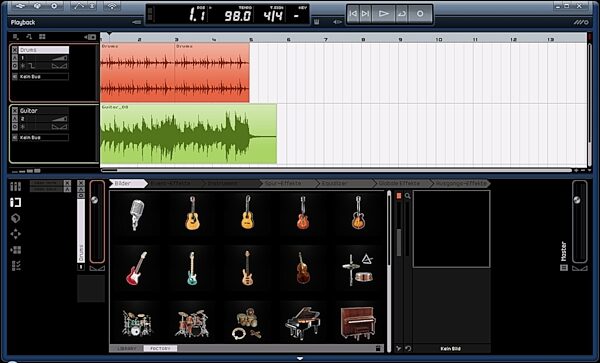Click the 4/4 time signature display
The height and width of the screenshot is (363, 600).
tap(273, 16)
